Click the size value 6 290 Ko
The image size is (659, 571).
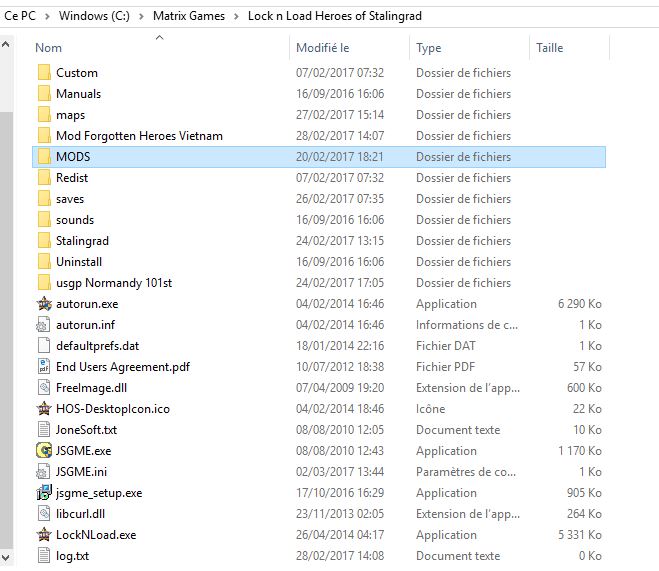coord(580,304)
